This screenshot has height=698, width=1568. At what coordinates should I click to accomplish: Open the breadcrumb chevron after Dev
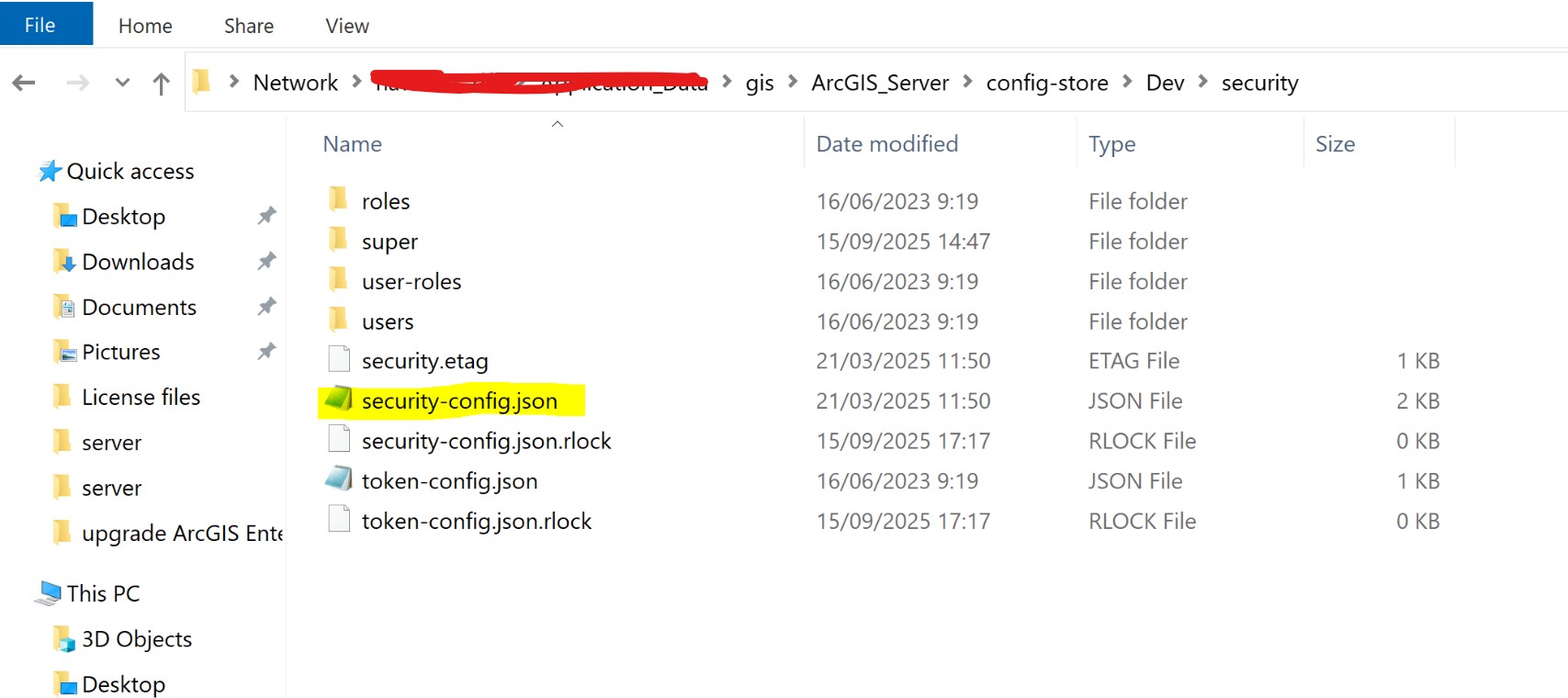pyautogui.click(x=1204, y=82)
